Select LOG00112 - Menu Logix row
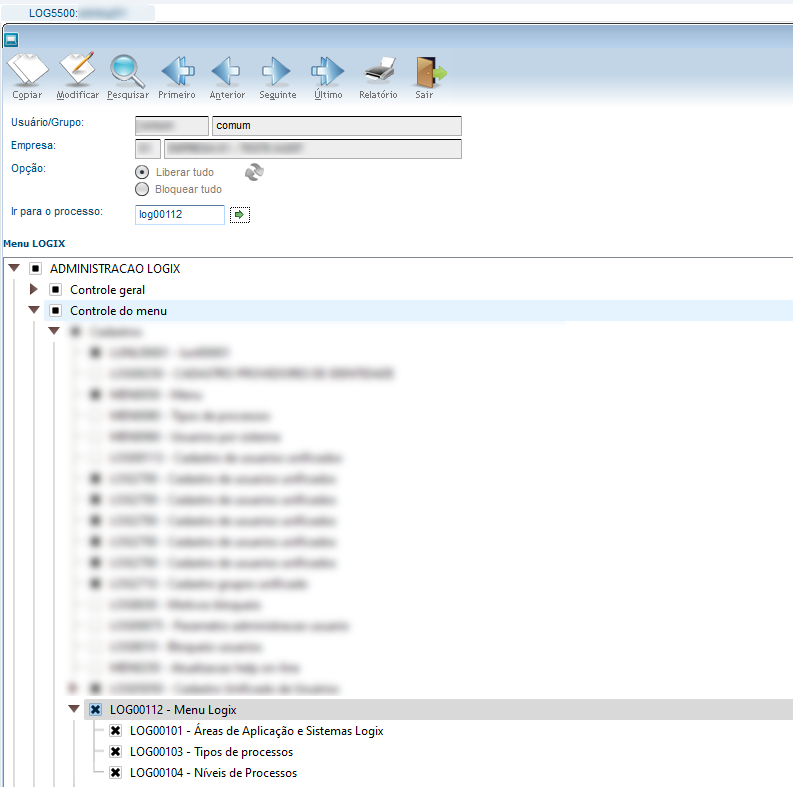This screenshot has height=787, width=793. (x=438, y=710)
